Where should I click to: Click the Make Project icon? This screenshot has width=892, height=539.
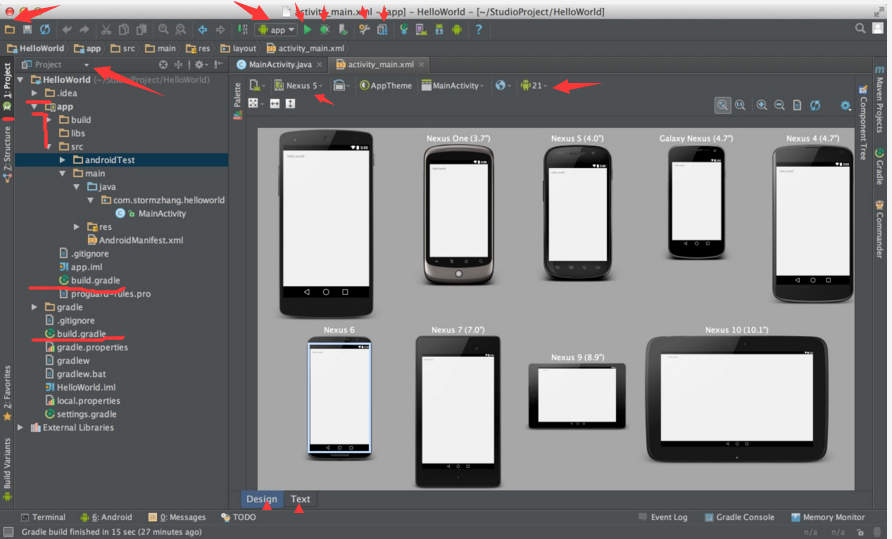coord(242,29)
